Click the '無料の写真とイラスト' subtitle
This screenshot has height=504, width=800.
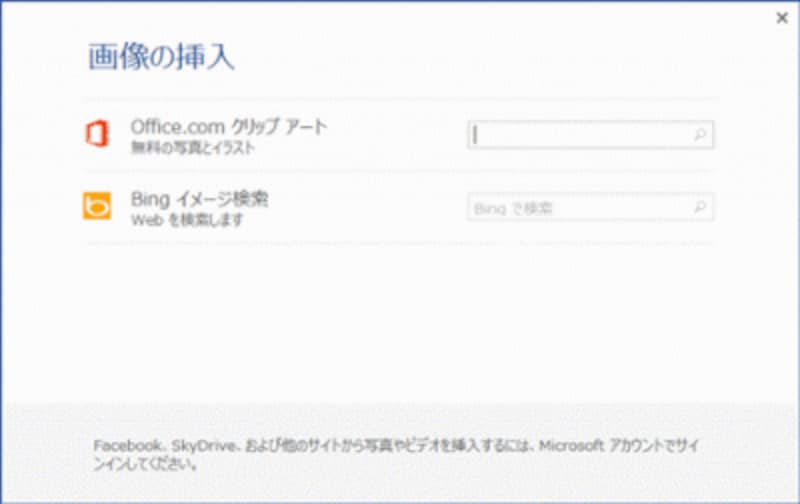click(193, 148)
